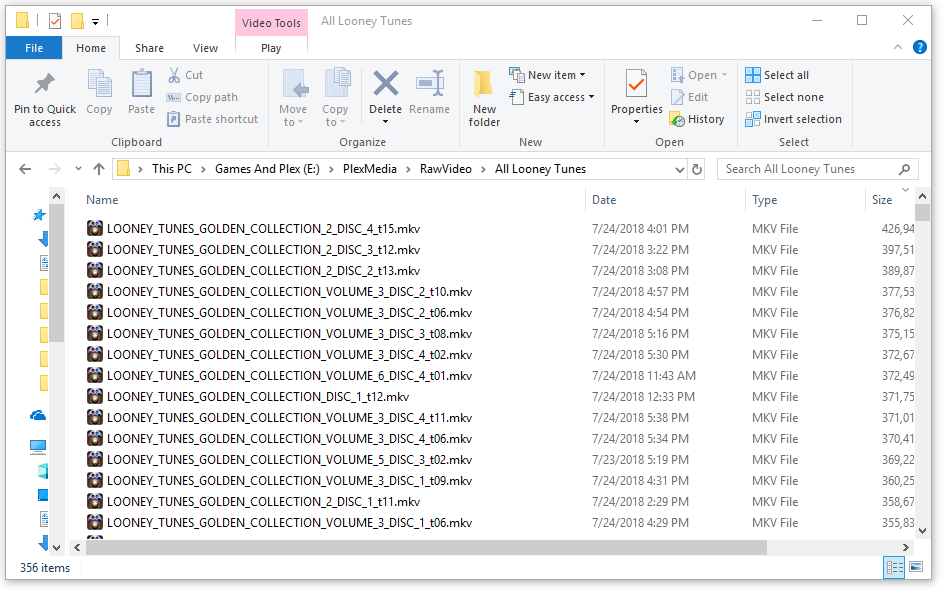945x590 pixels.
Task: Switch to details view layout
Action: click(x=894, y=568)
